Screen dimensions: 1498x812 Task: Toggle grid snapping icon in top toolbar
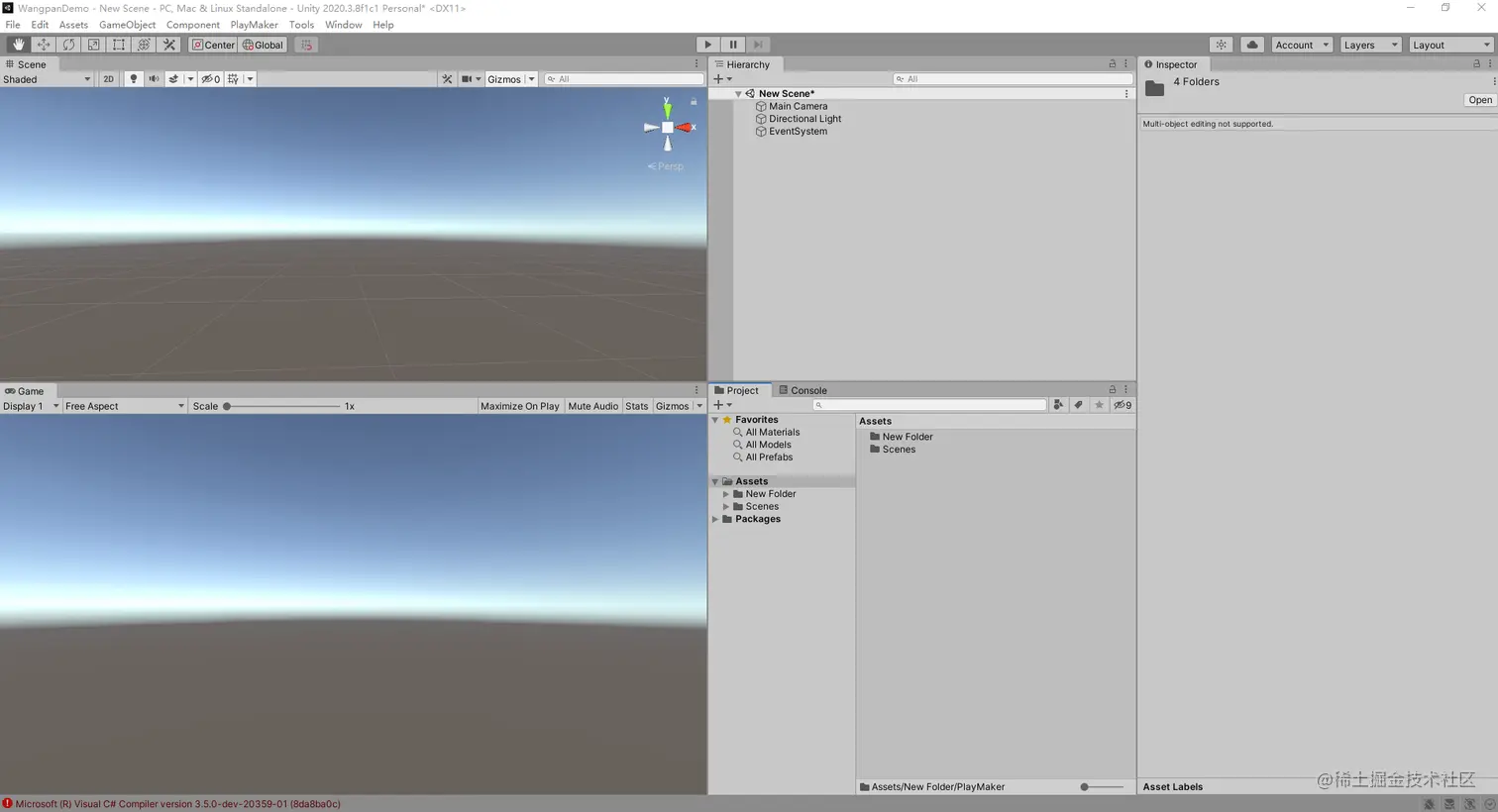(x=306, y=45)
